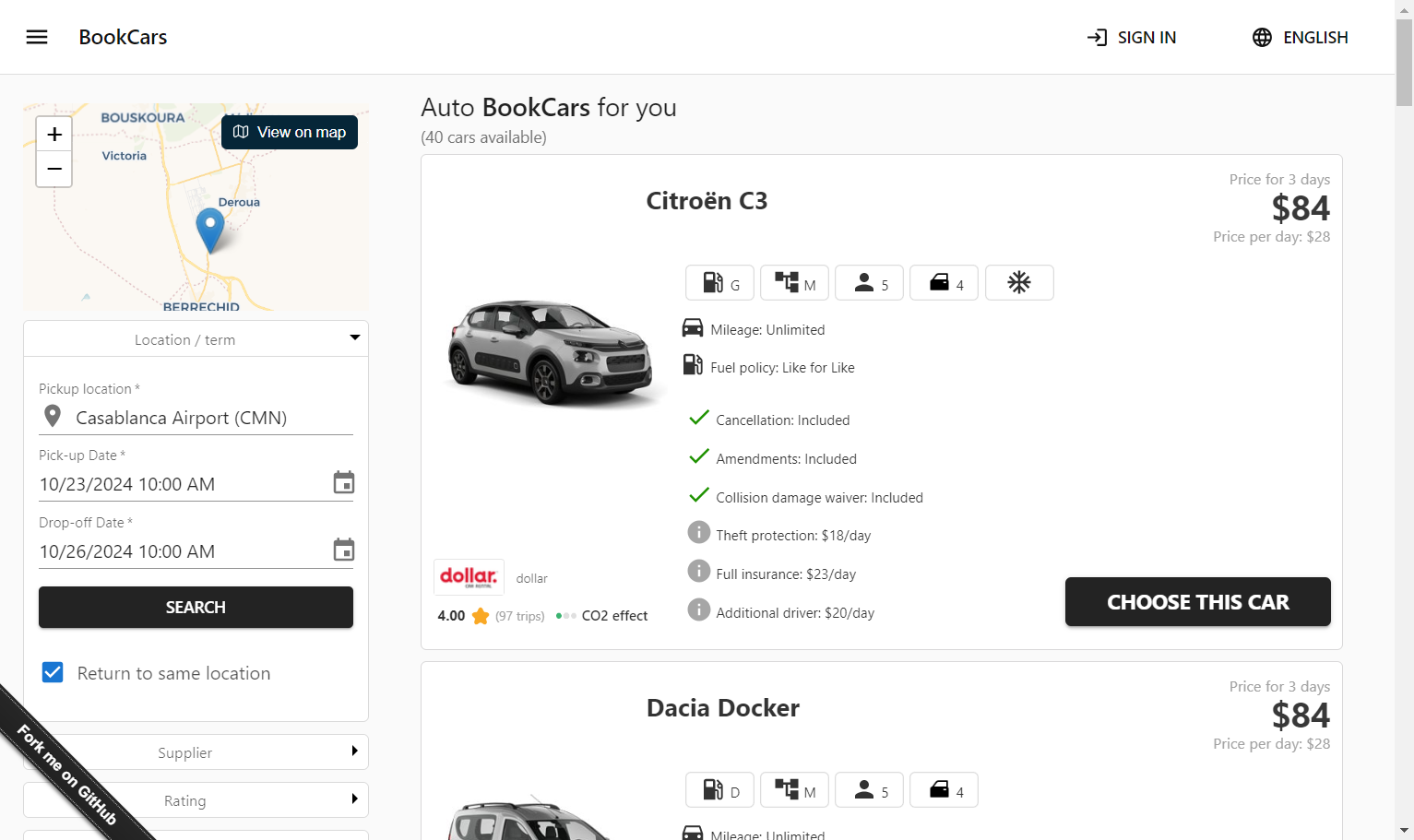Click Citroën C3 five seats icon
Image resolution: width=1414 pixels, height=840 pixels.
(x=869, y=283)
